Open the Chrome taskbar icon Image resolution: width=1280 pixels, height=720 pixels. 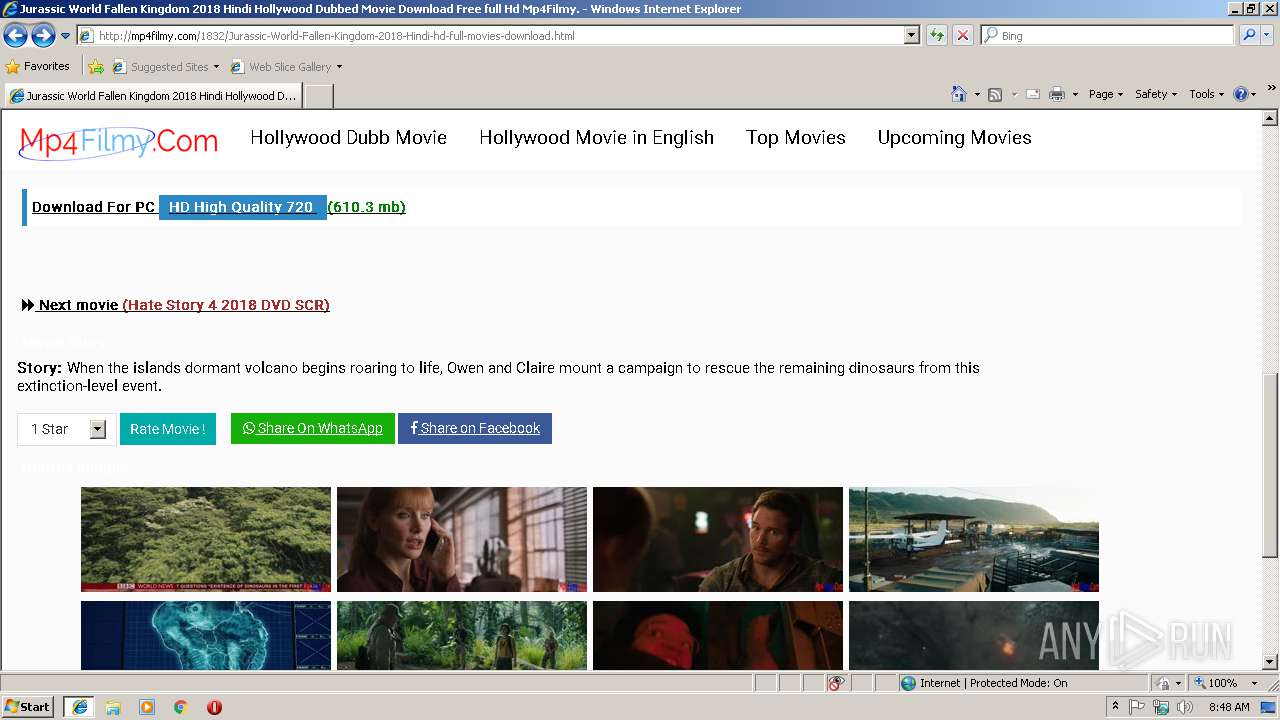tap(180, 707)
